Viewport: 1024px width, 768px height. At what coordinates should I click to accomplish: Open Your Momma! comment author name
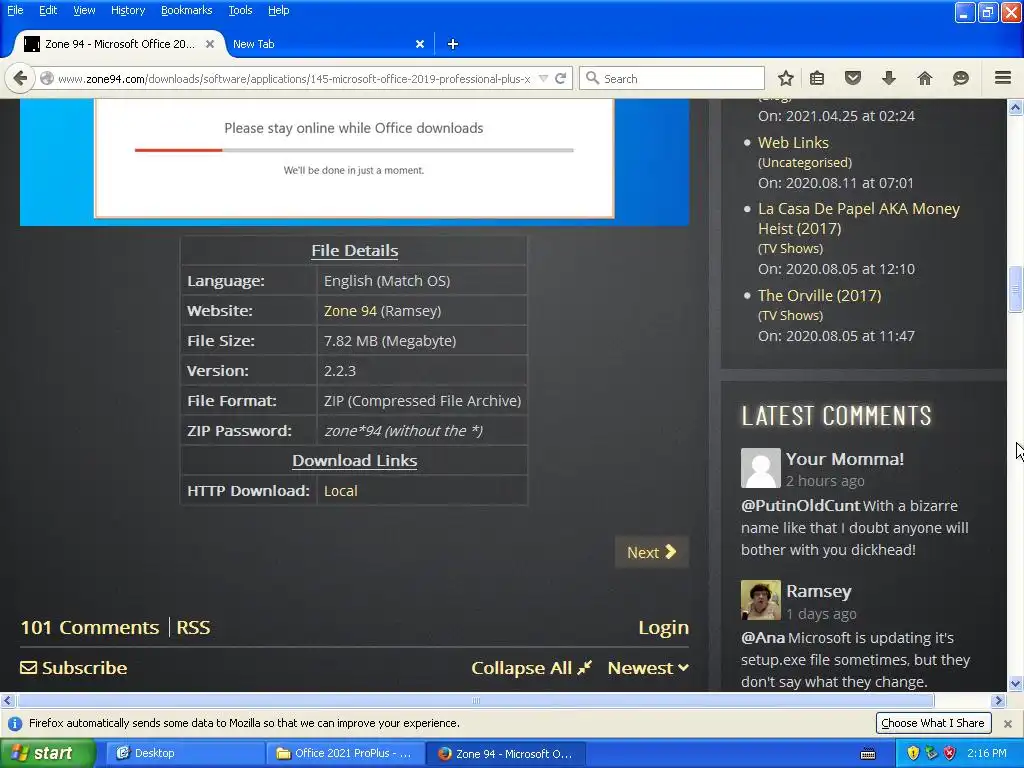pyautogui.click(x=844, y=458)
